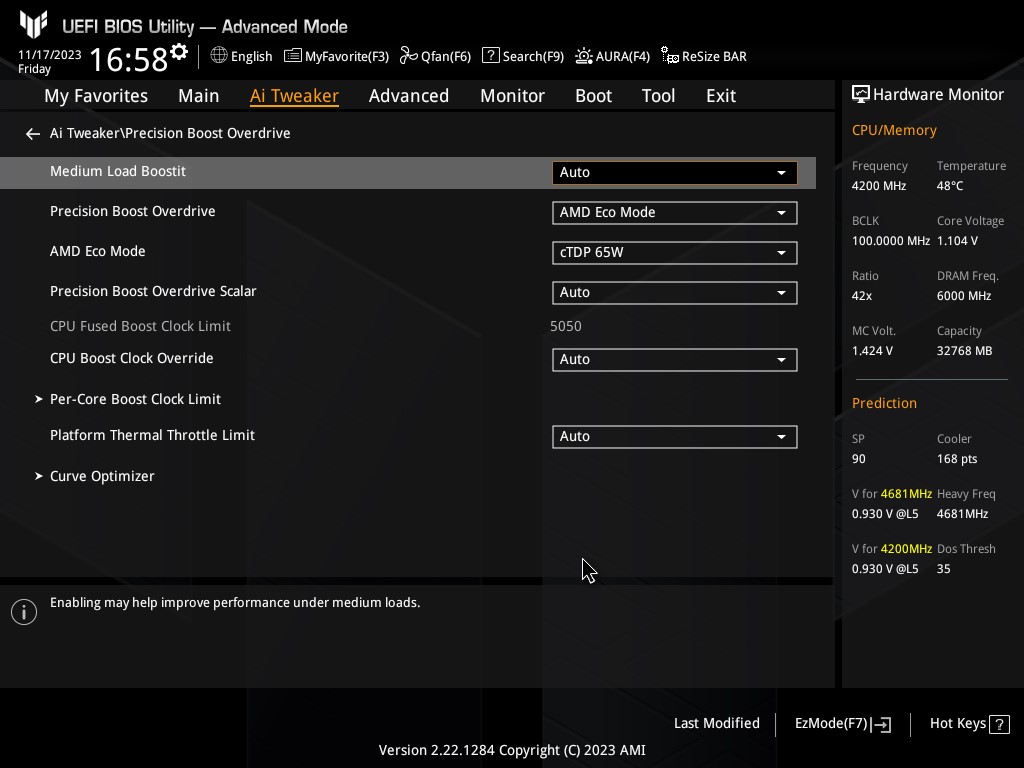This screenshot has height=768, width=1024.
Task: Switch to Main tab
Action: point(199,96)
